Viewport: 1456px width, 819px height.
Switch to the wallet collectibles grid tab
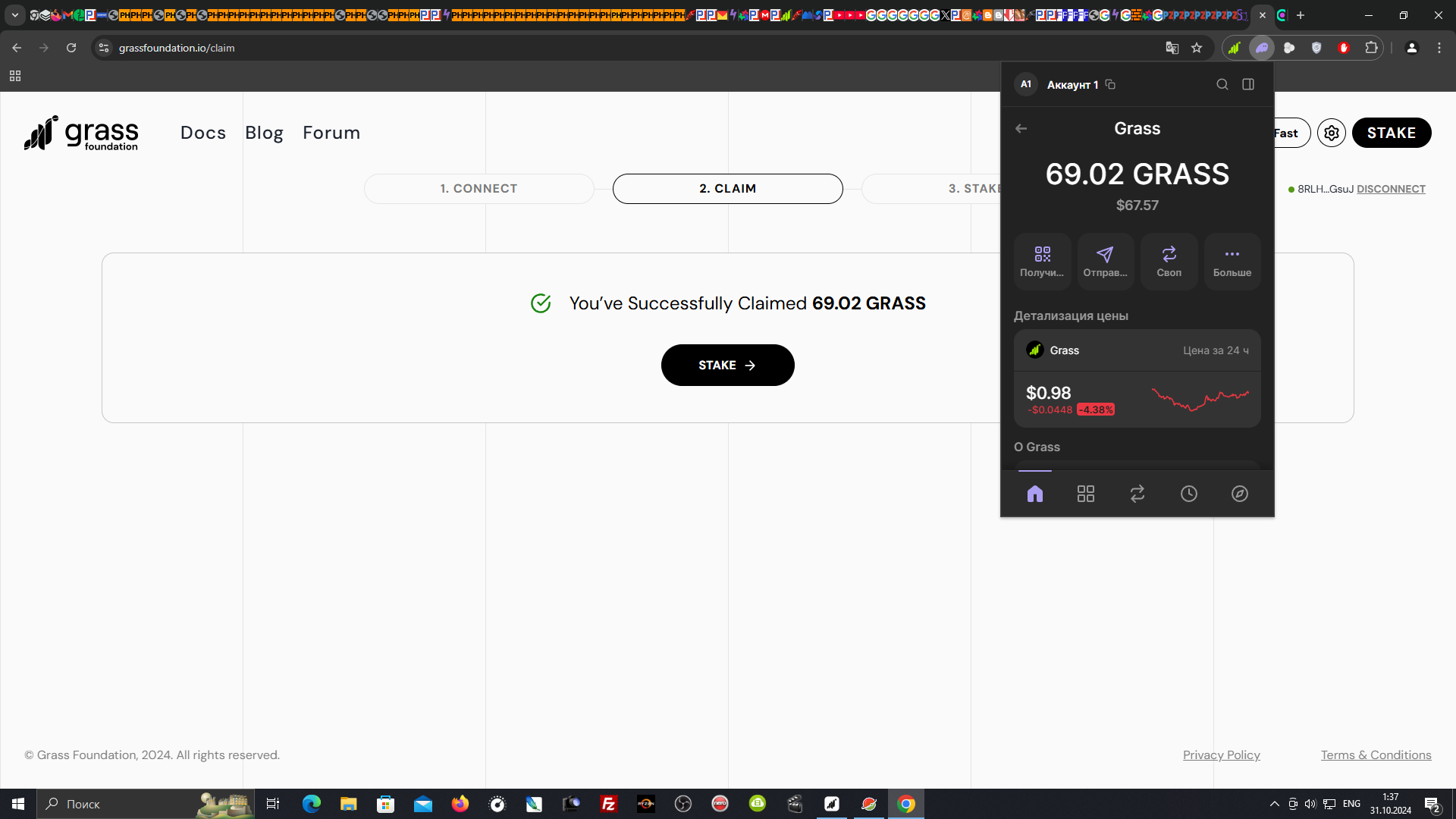pos(1086,494)
